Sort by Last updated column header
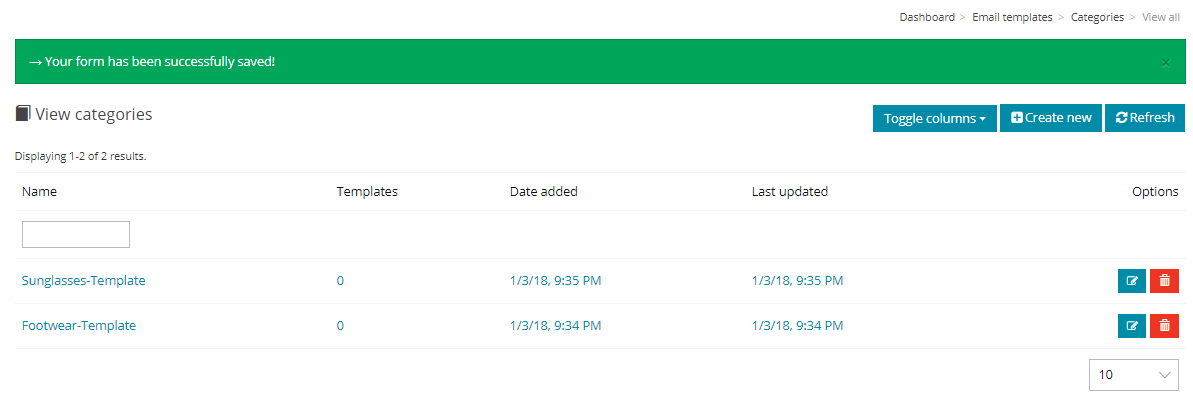Viewport: 1193px width, 396px height. click(x=789, y=192)
